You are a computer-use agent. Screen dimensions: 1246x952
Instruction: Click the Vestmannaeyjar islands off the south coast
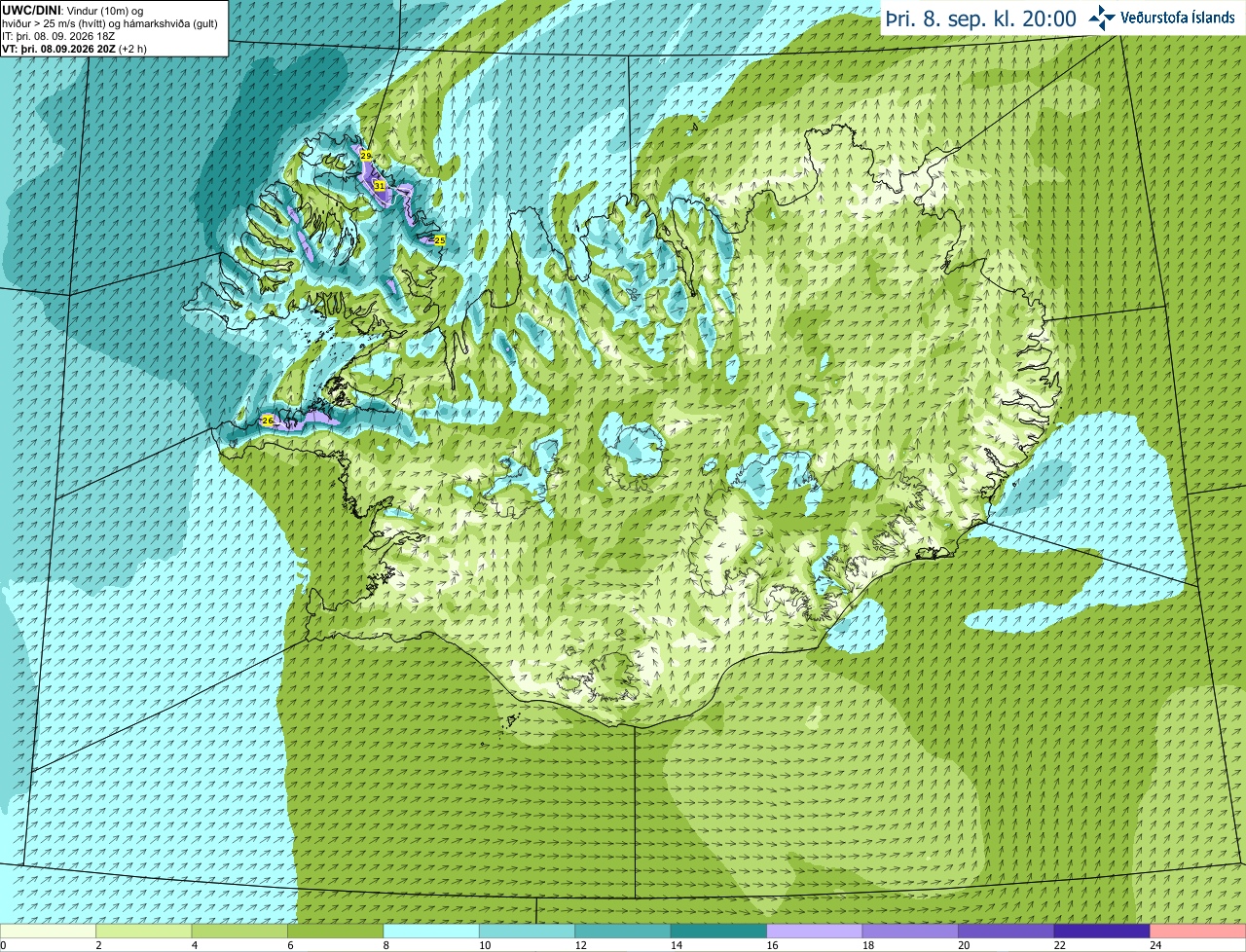[510, 721]
